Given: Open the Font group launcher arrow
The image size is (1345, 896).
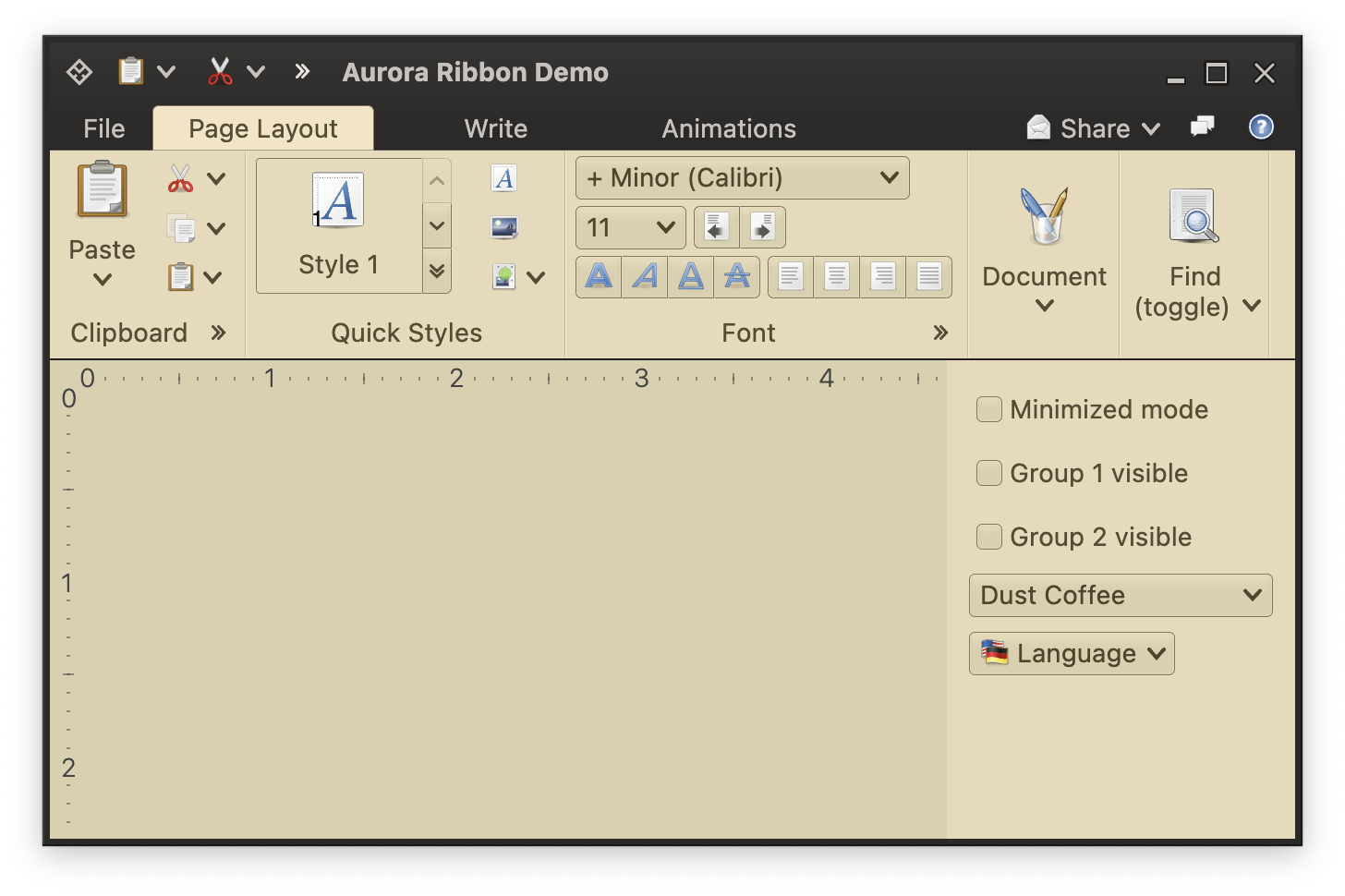Looking at the screenshot, I should [940, 333].
